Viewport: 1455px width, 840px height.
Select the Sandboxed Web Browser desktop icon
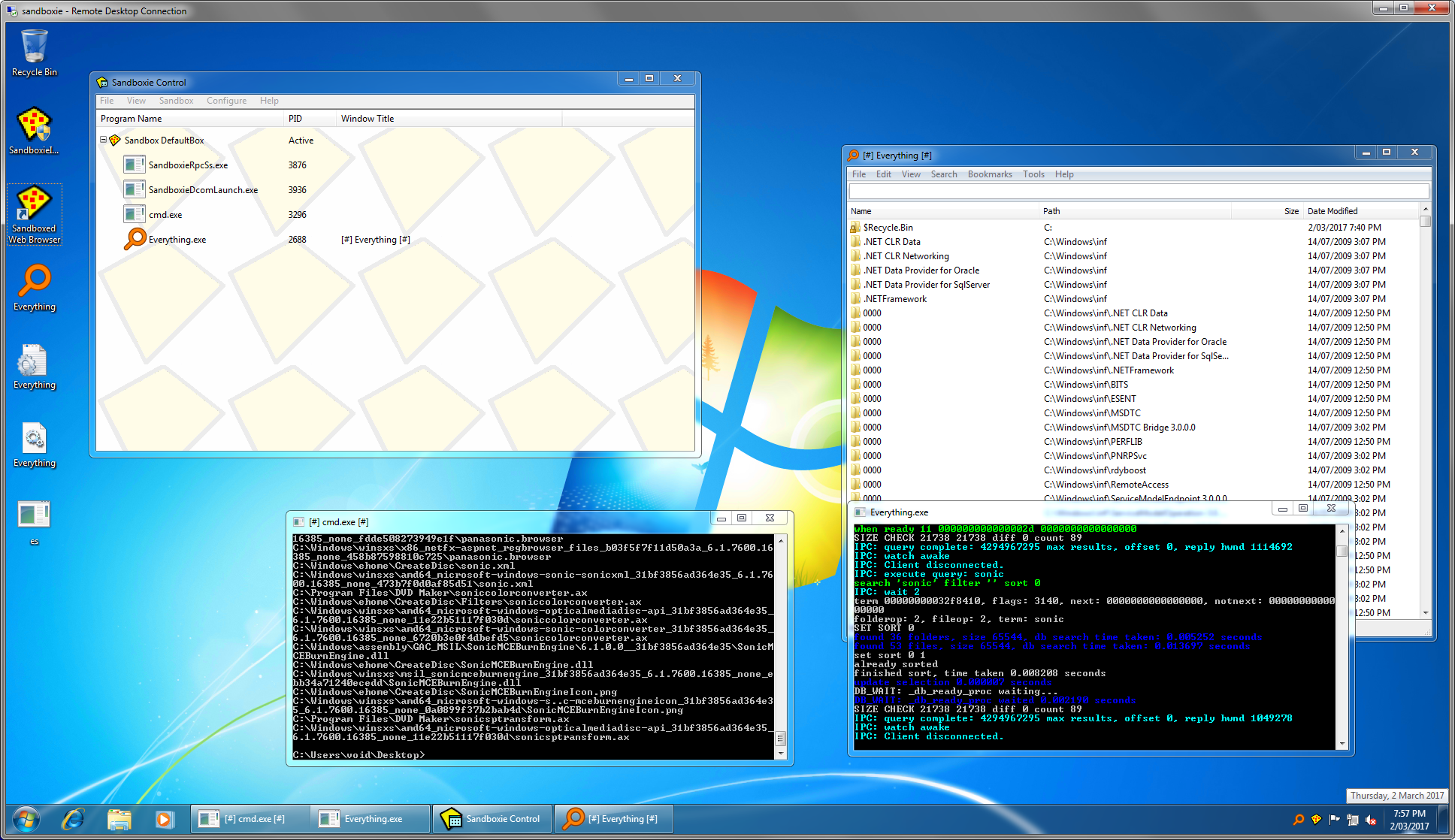click(x=34, y=214)
